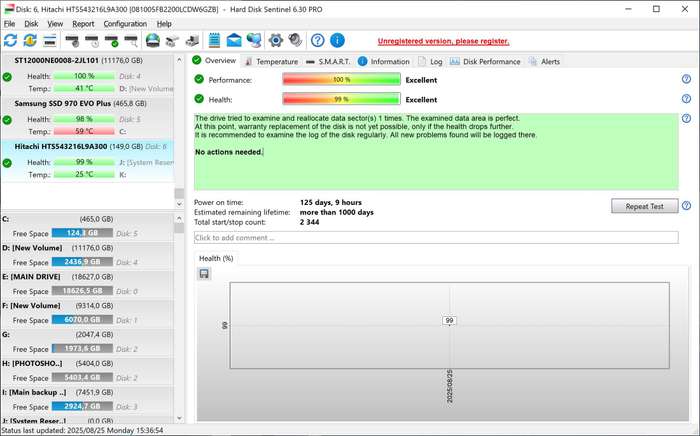
Task: Open help with the question mark icon
Action: pyautogui.click(x=317, y=40)
